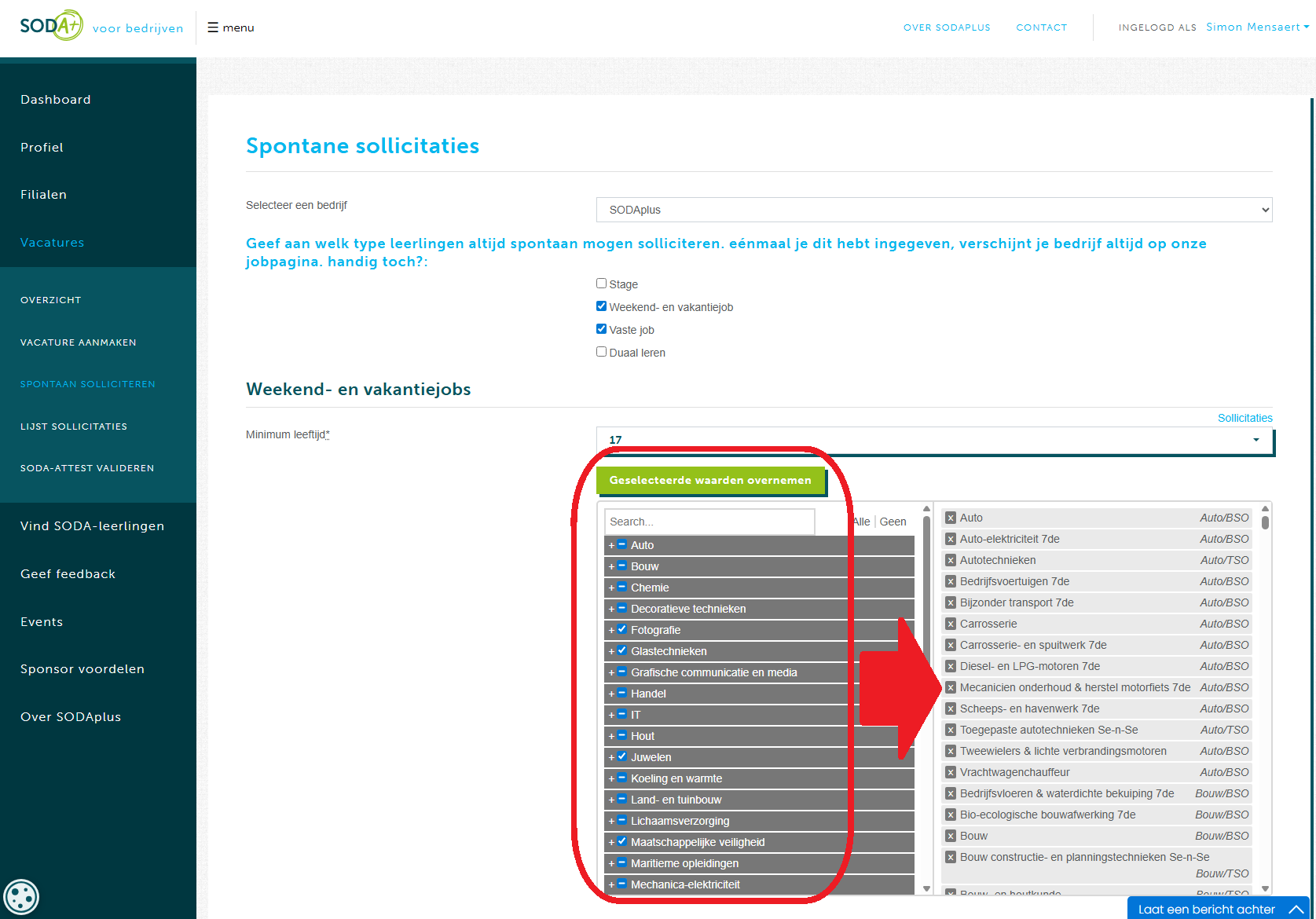Click the category Search field
The width and height of the screenshot is (1316, 919).
pyautogui.click(x=709, y=522)
